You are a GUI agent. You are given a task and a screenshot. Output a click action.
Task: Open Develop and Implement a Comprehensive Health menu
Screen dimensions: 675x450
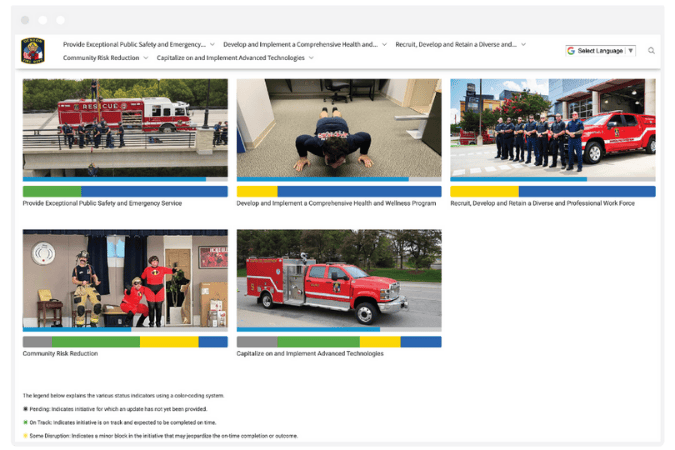pyautogui.click(x=300, y=44)
